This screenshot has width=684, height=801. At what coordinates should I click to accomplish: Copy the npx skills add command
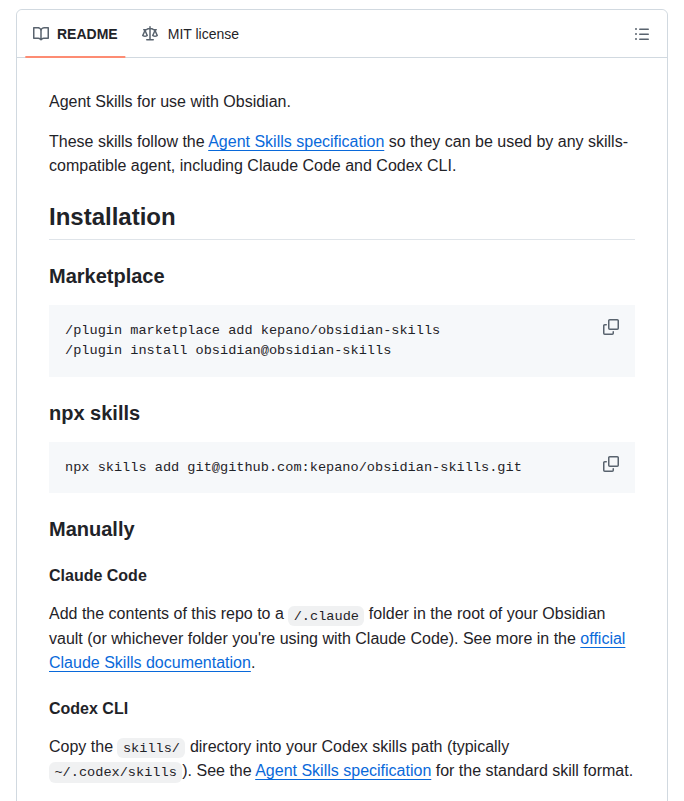pyautogui.click(x=611, y=464)
